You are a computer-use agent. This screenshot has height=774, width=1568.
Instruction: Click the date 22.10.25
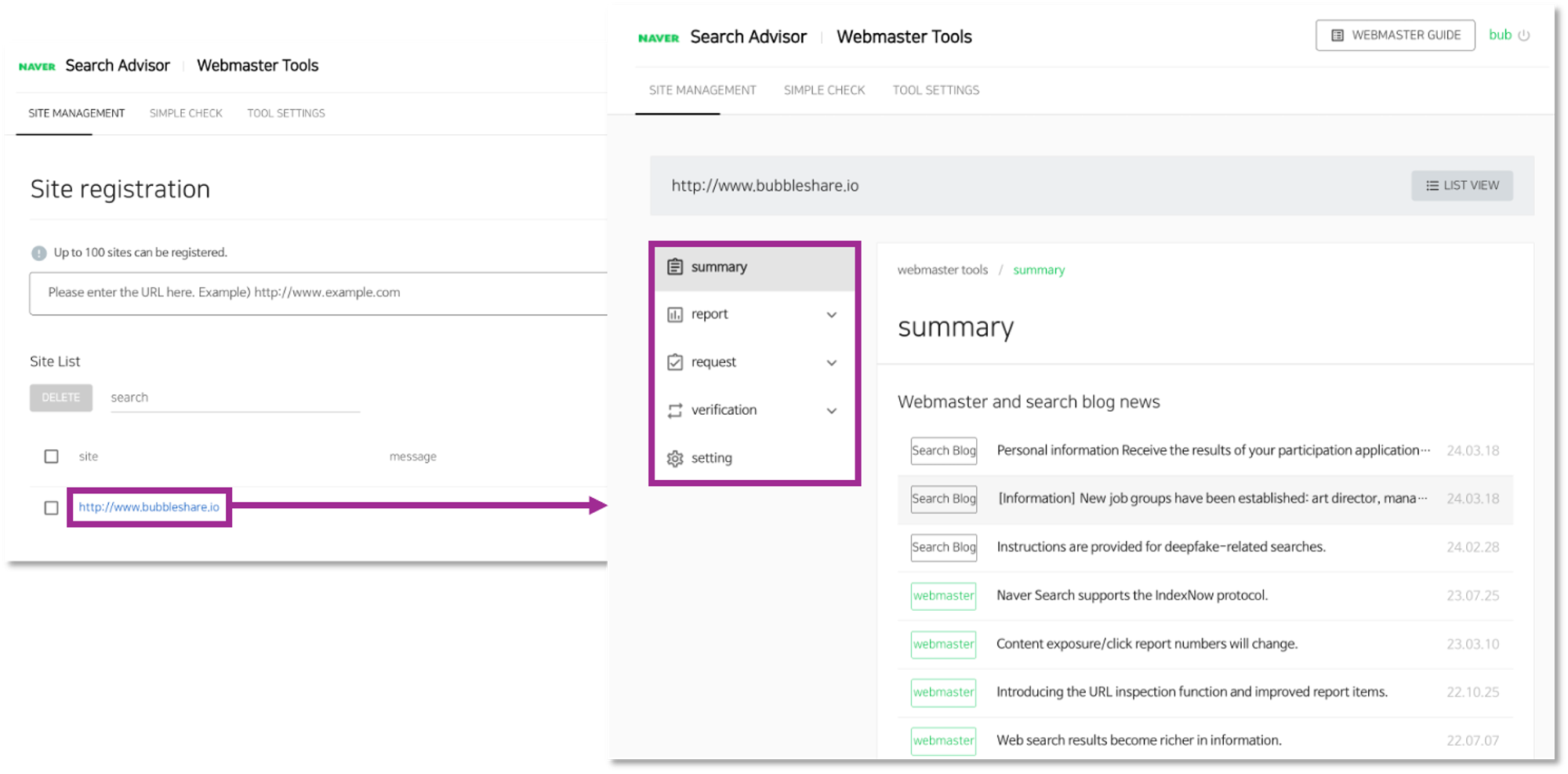point(1472,692)
